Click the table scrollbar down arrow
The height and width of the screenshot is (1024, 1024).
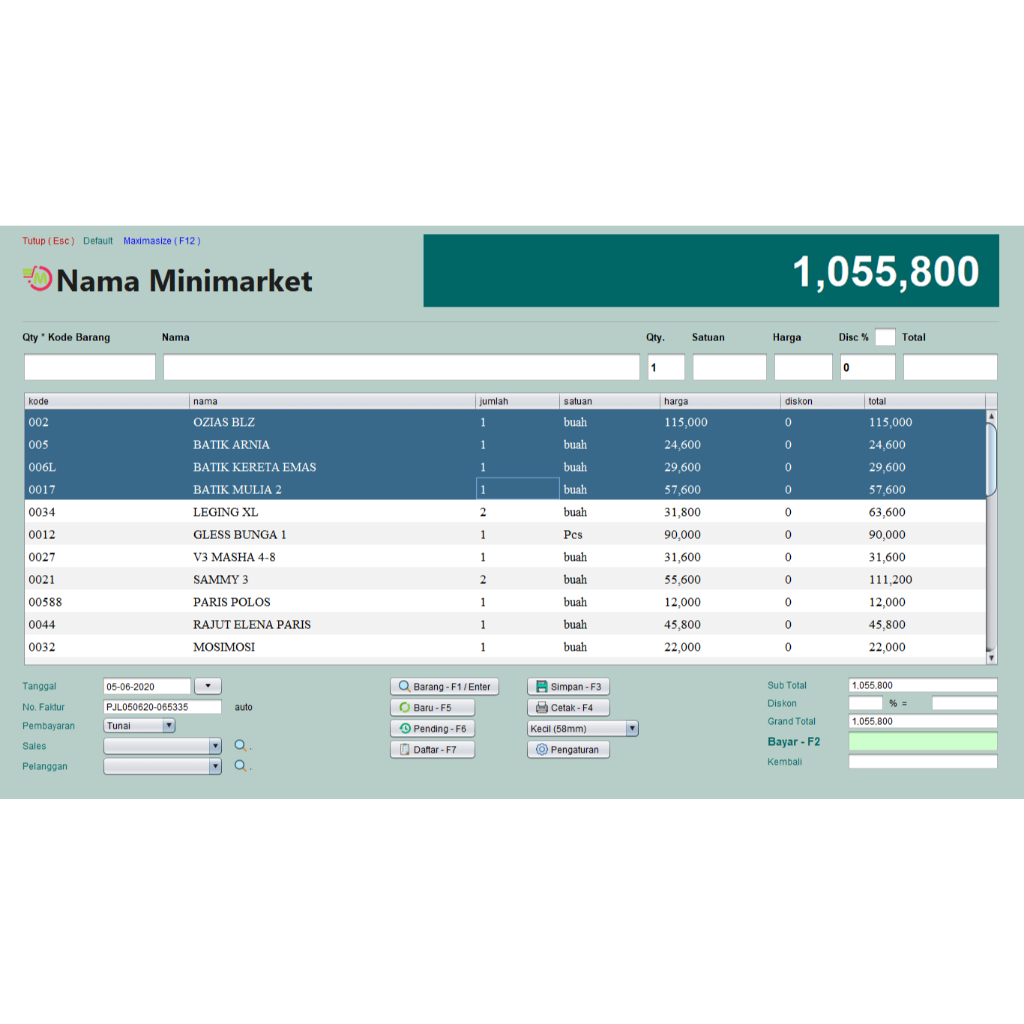point(991,657)
